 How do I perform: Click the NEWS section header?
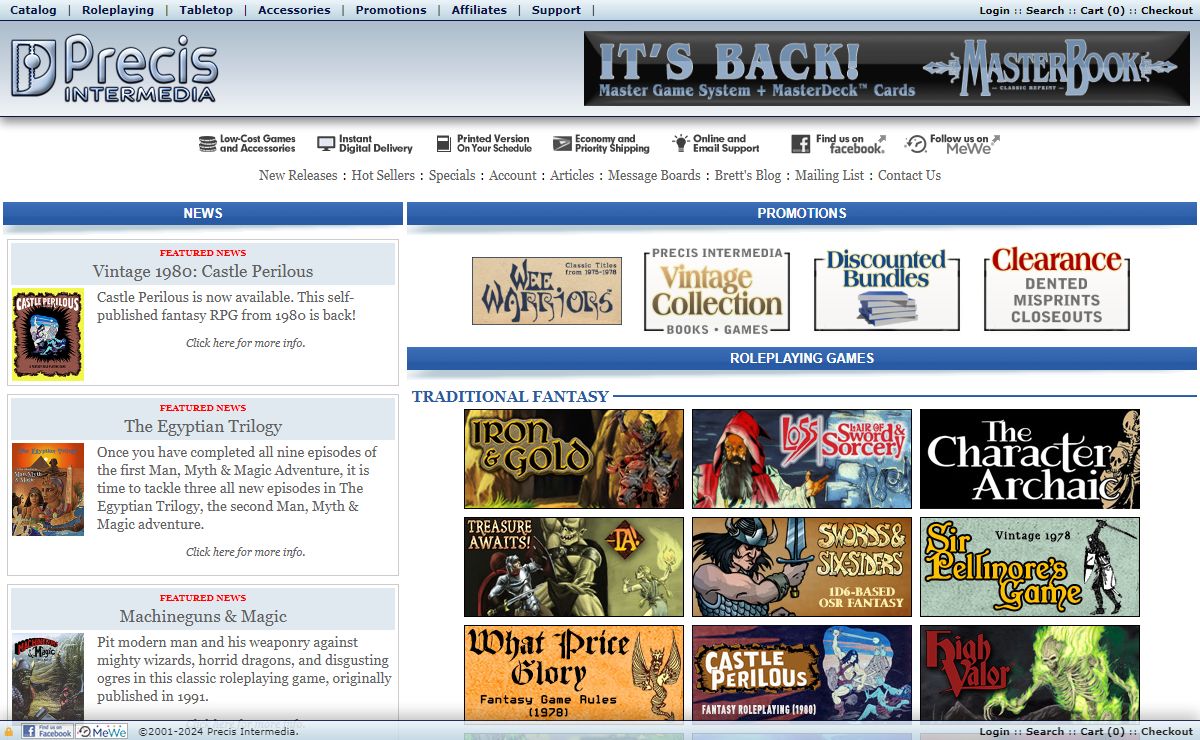(203, 213)
